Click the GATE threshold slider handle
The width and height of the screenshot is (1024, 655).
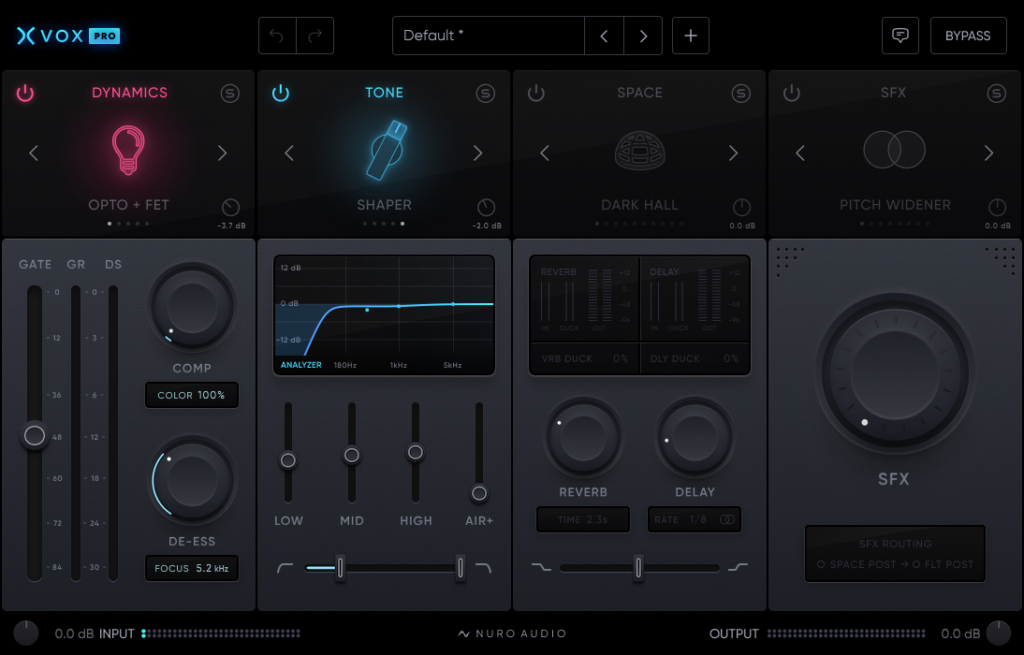[35, 436]
